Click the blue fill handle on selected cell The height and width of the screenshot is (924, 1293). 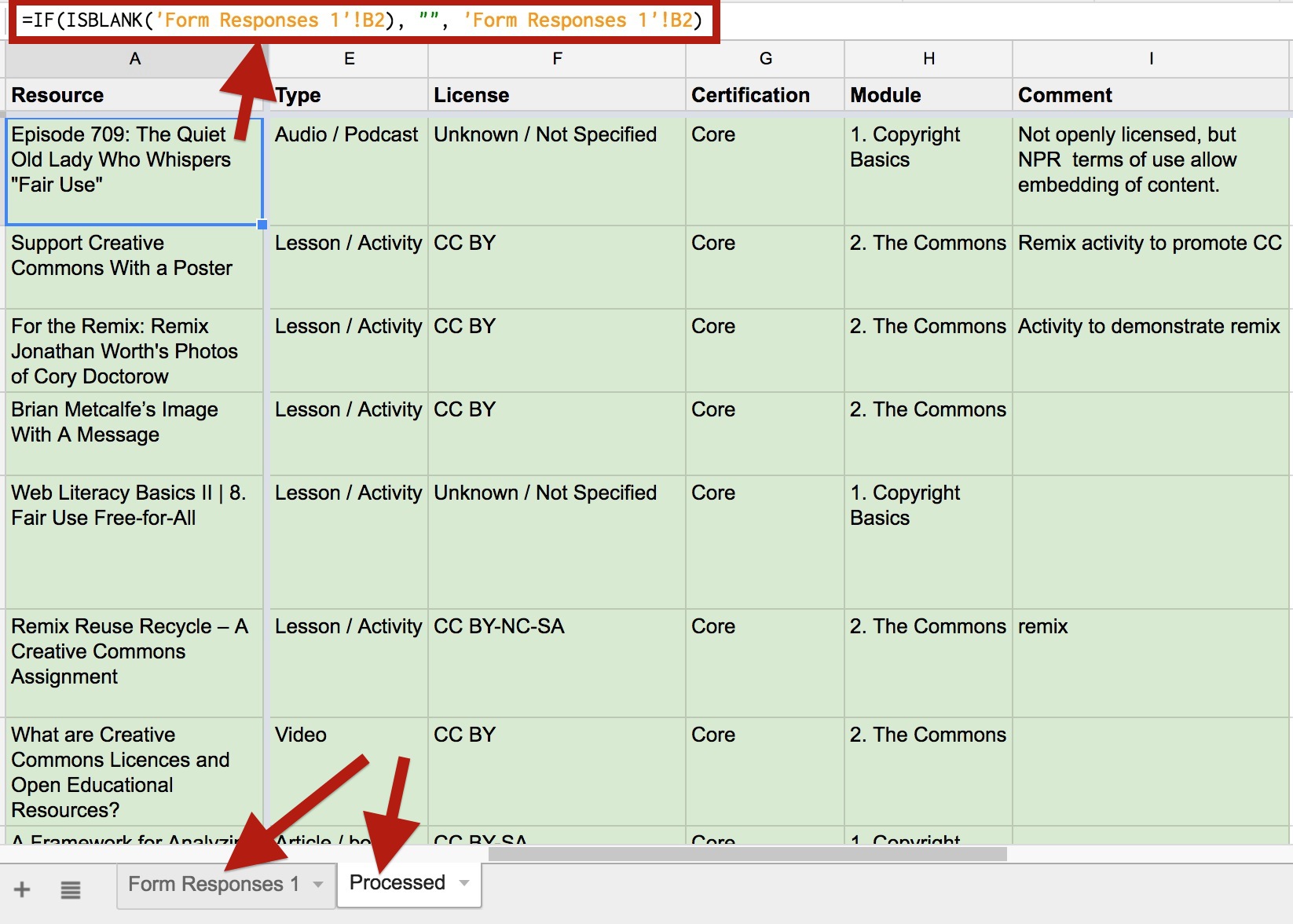tap(262, 225)
